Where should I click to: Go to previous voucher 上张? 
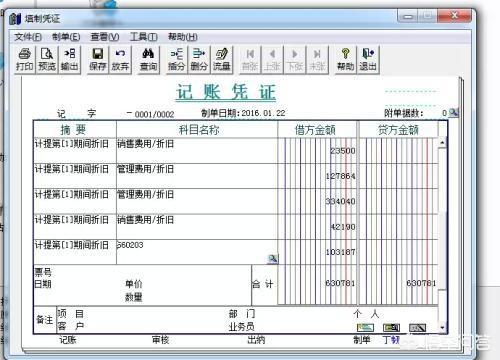click(272, 60)
